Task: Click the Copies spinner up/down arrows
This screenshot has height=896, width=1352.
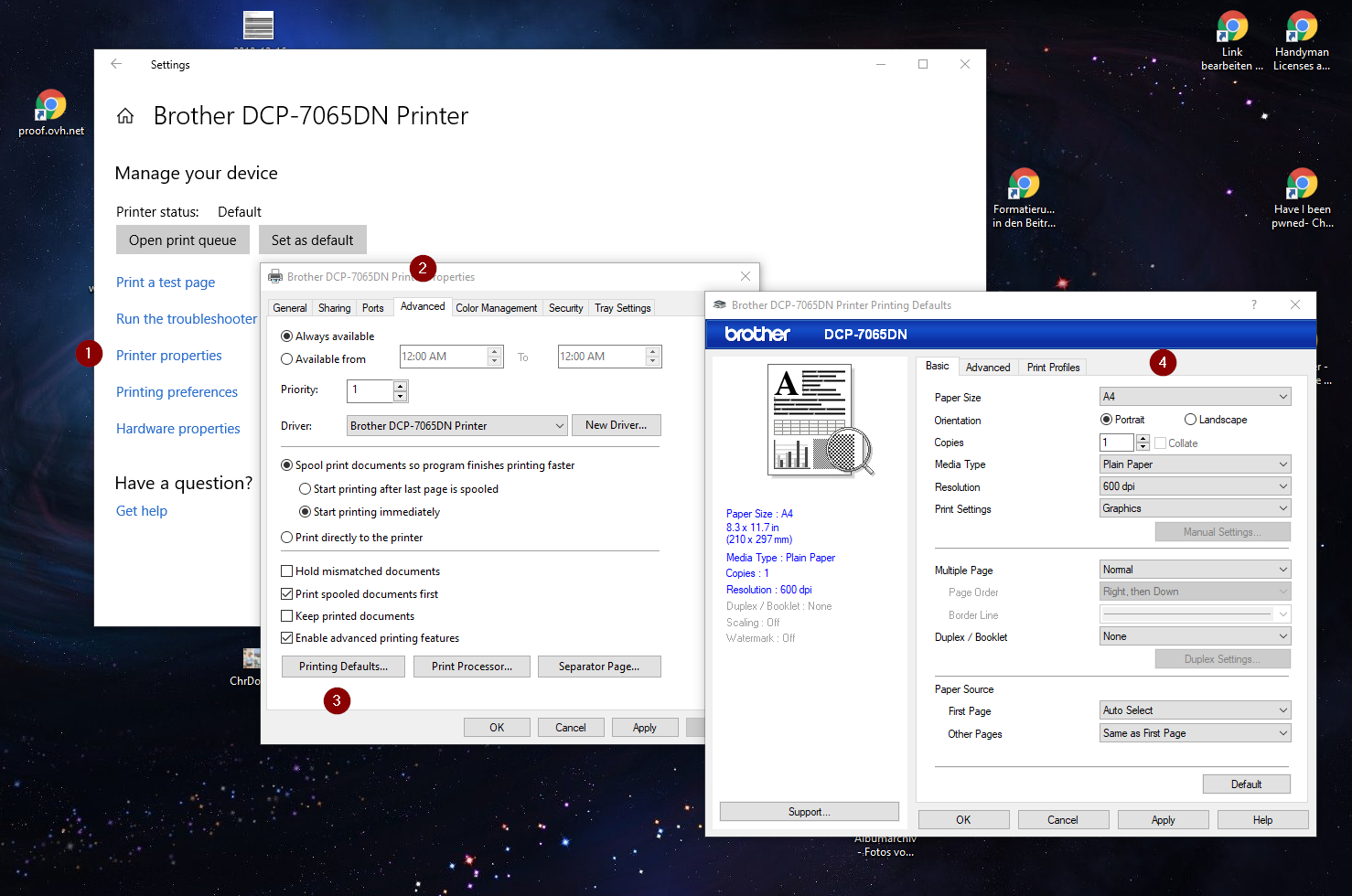Action: coord(1143,443)
